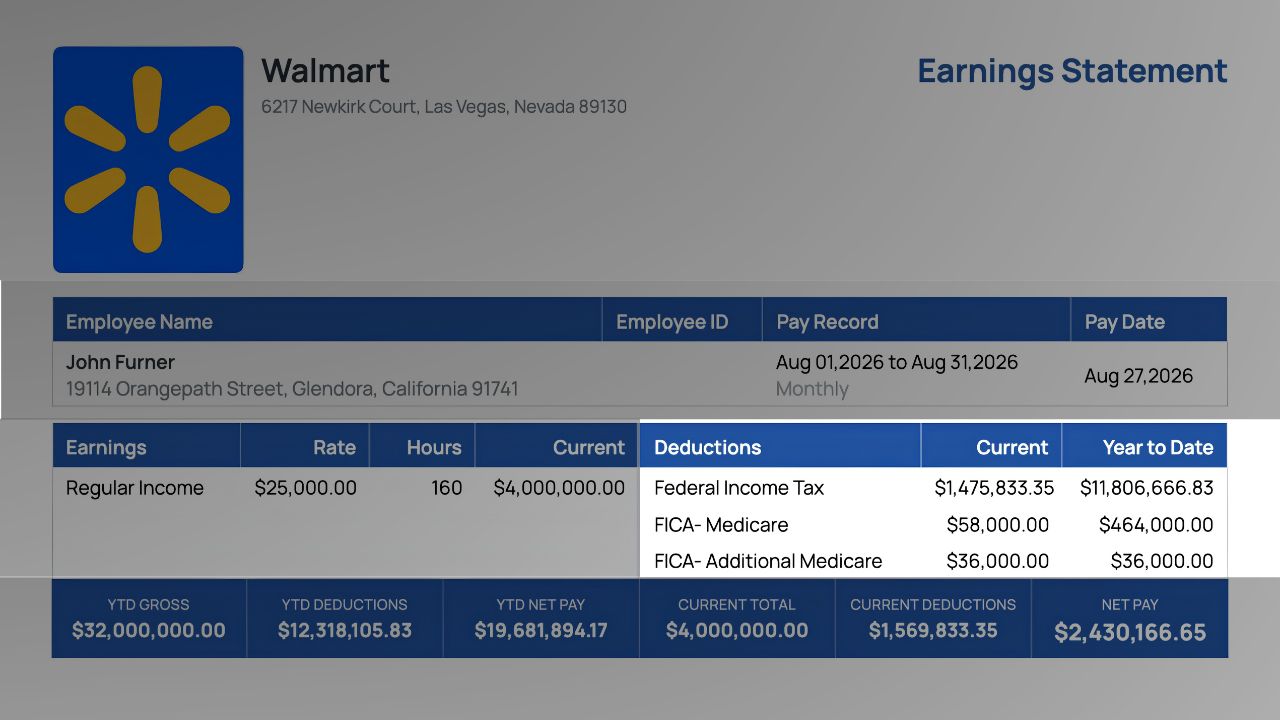Click the hours value 160
Image resolution: width=1280 pixels, height=720 pixels.
click(x=447, y=488)
